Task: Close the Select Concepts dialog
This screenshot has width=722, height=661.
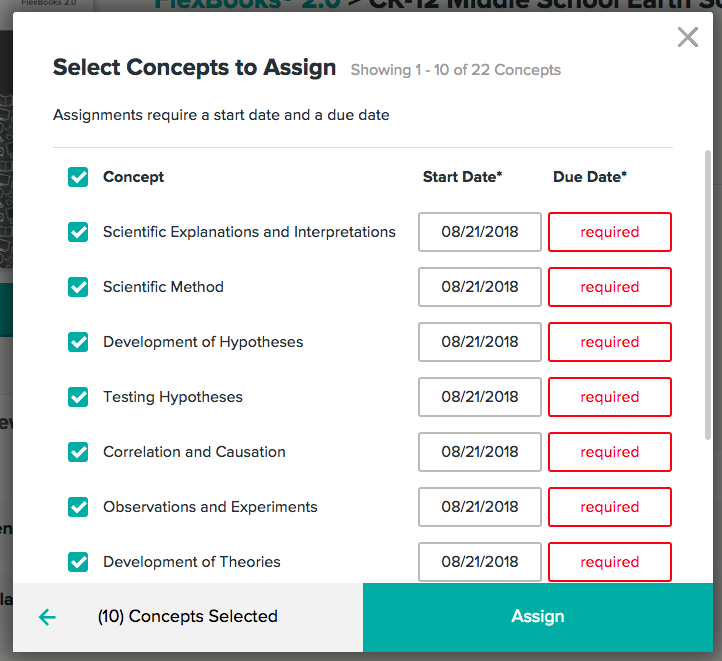Action: click(x=688, y=38)
